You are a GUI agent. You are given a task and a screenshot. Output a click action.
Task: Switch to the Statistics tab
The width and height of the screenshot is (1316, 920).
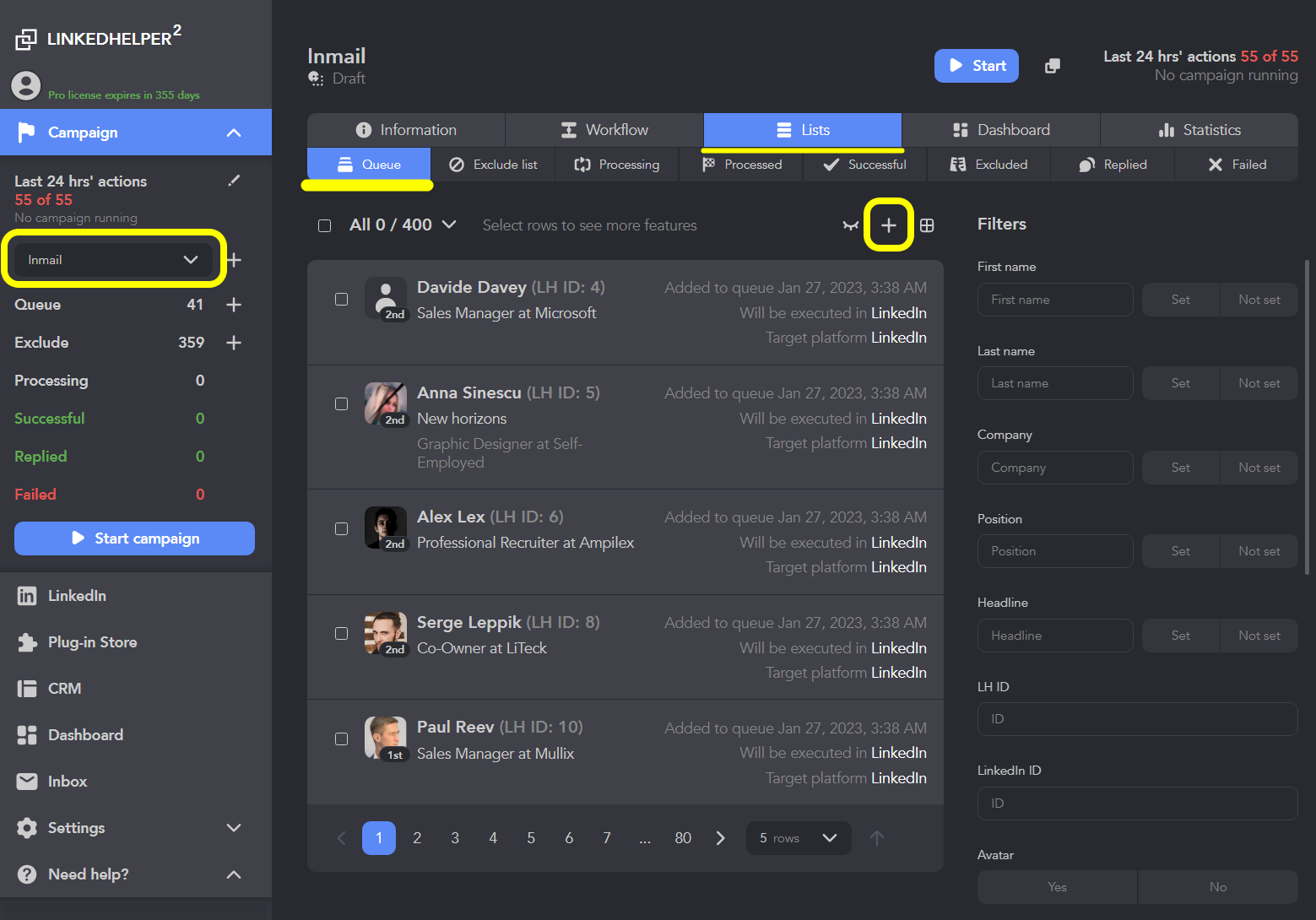coord(1200,130)
